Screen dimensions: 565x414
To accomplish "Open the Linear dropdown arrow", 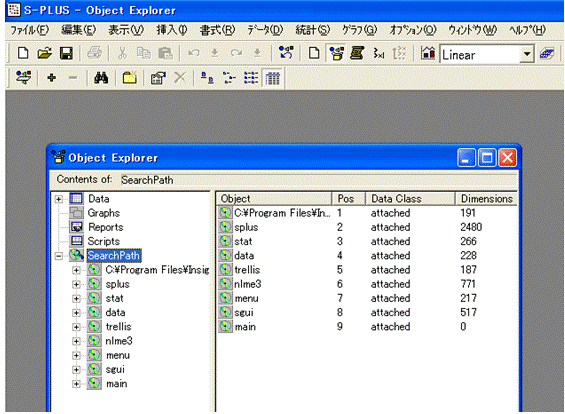I will [527, 54].
